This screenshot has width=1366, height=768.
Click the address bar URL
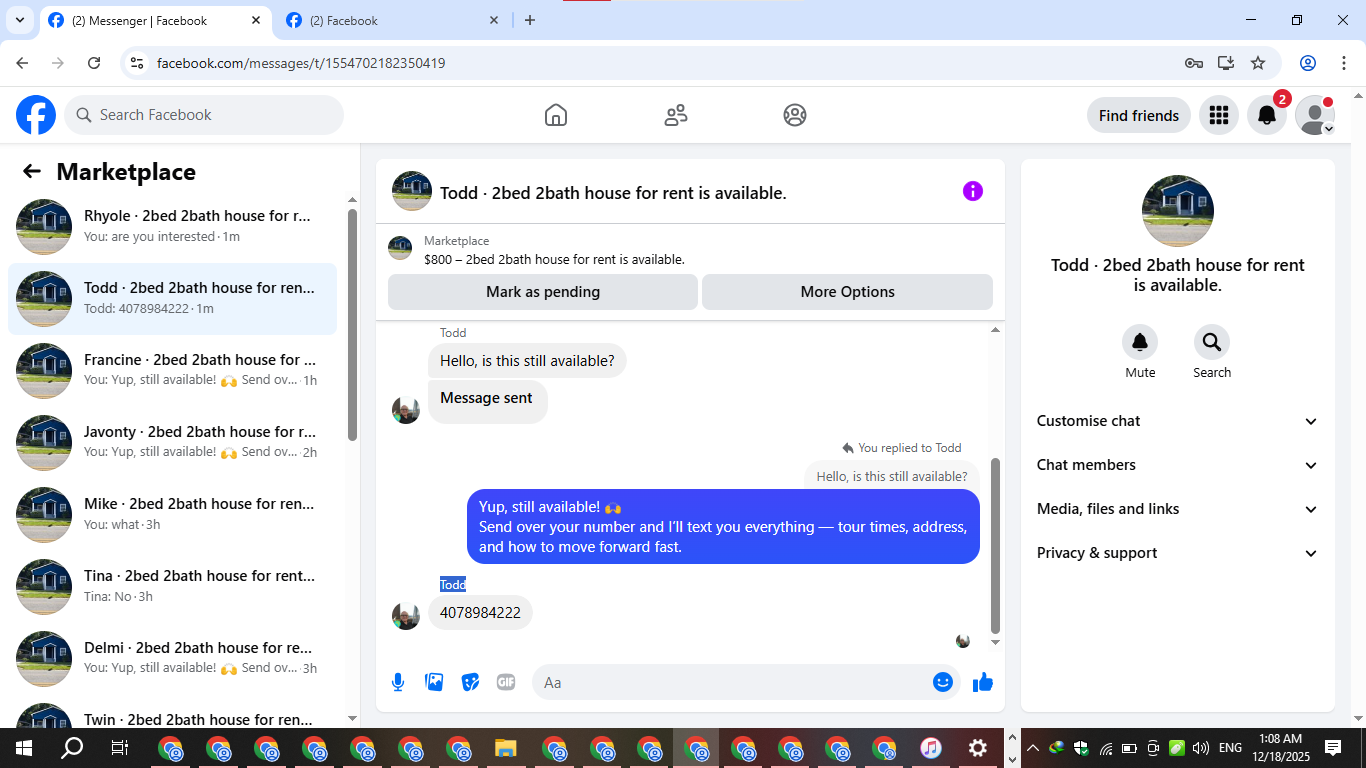coord(301,63)
